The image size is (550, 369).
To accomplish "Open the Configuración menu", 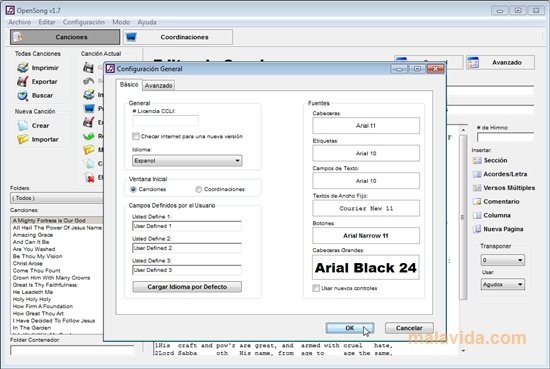I will (83, 22).
